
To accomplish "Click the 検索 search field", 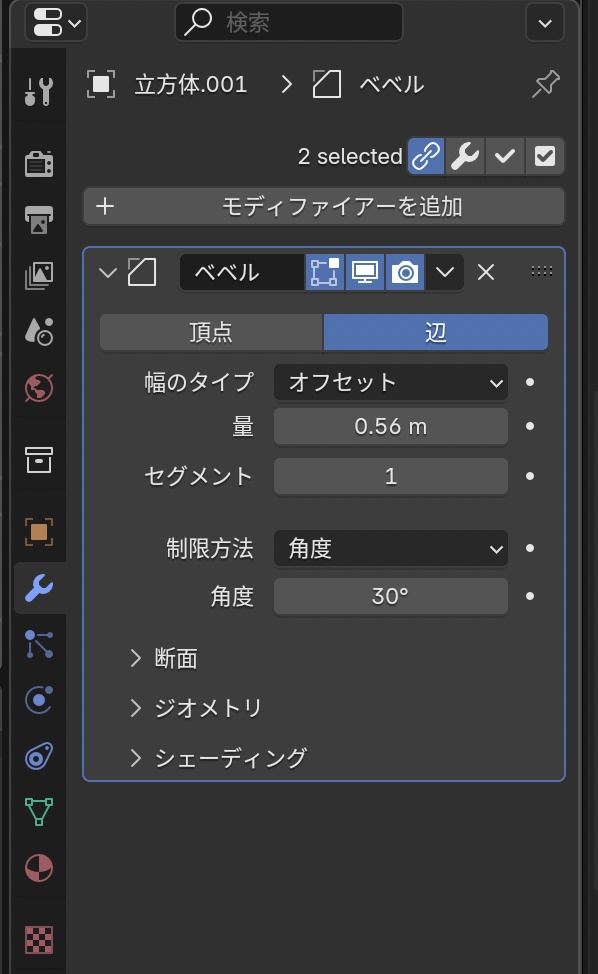I will (x=288, y=21).
